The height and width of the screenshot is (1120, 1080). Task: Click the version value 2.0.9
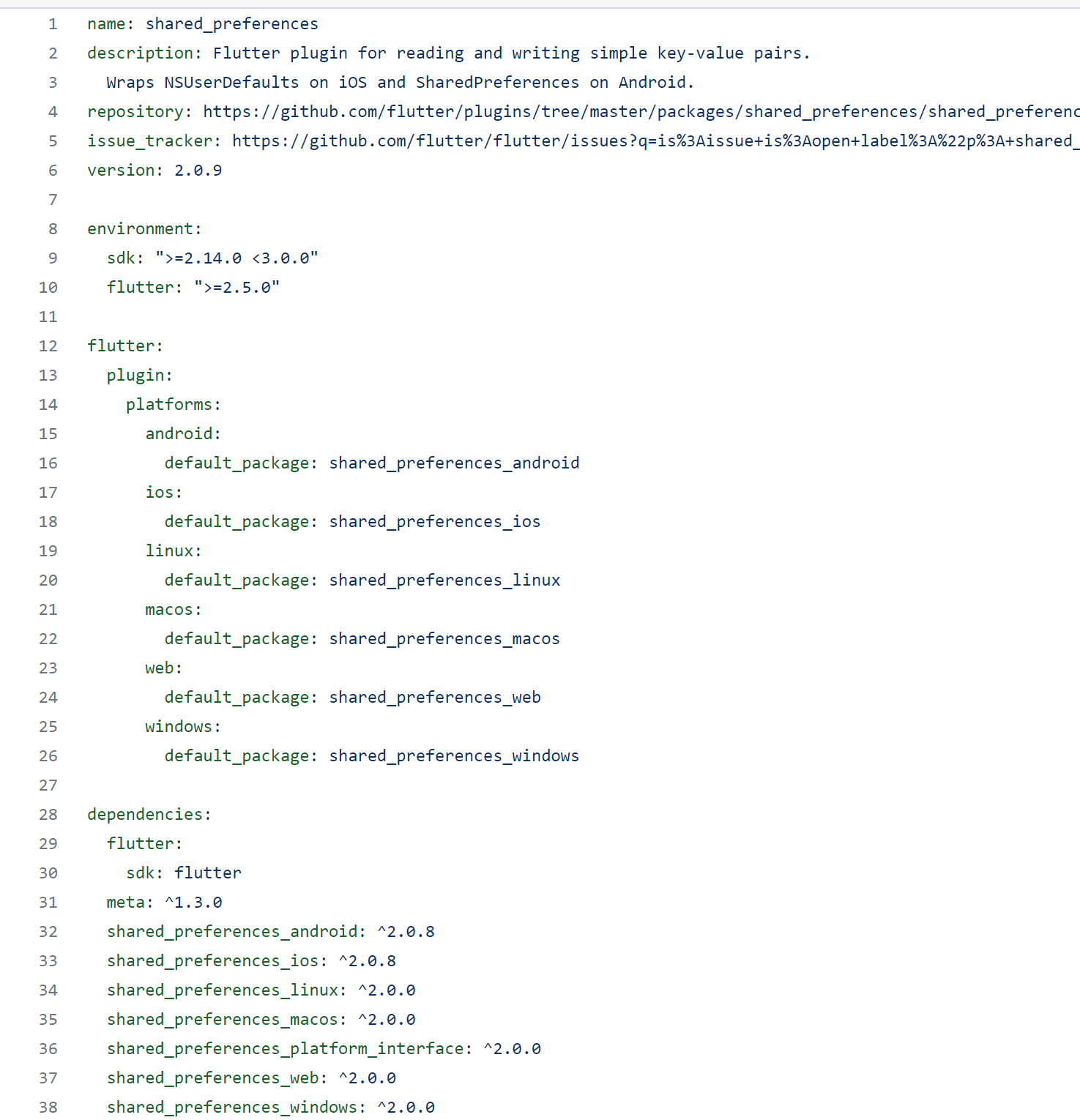pyautogui.click(x=198, y=171)
